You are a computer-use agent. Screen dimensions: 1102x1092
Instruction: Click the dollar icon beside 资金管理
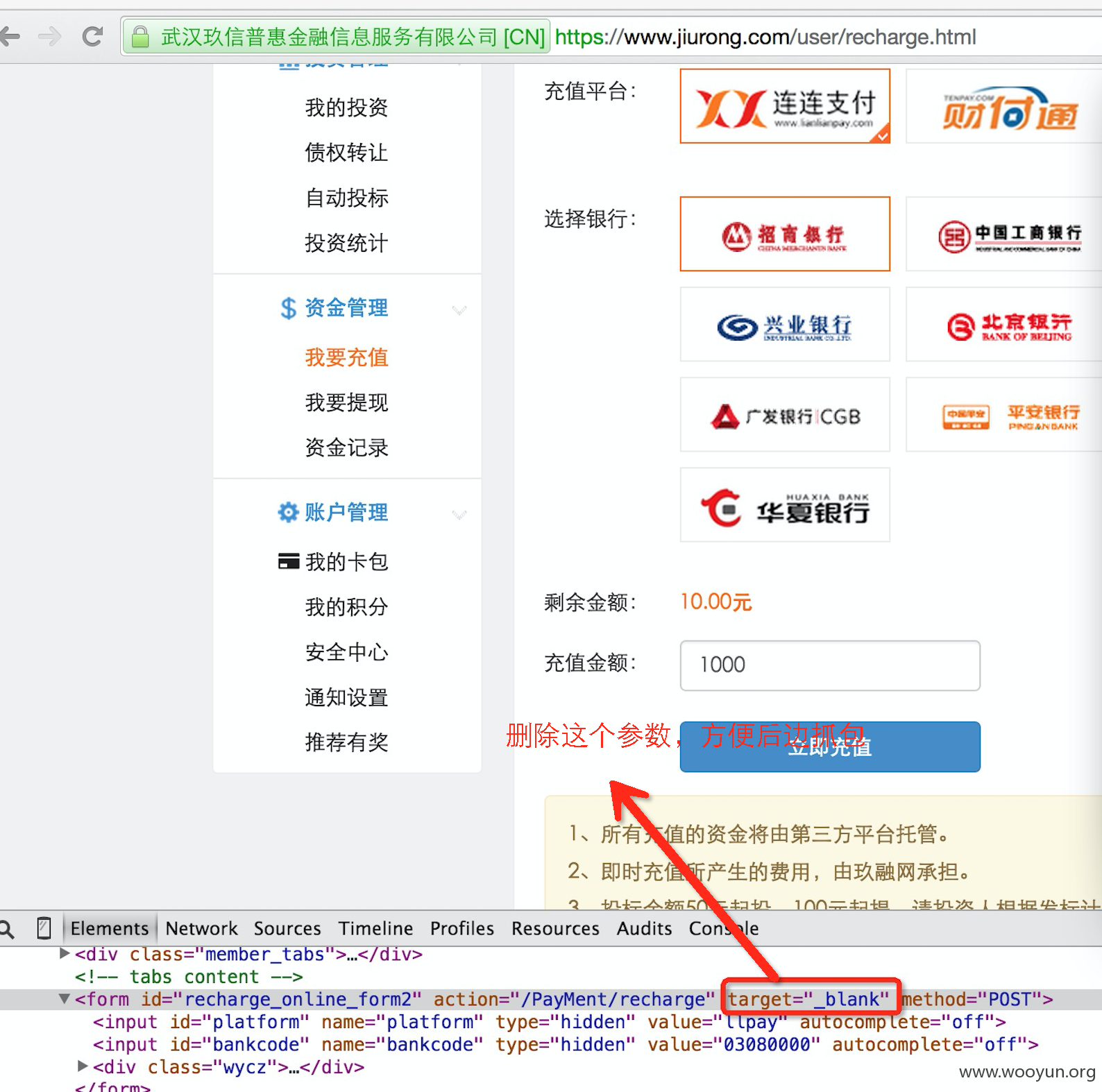pos(288,308)
